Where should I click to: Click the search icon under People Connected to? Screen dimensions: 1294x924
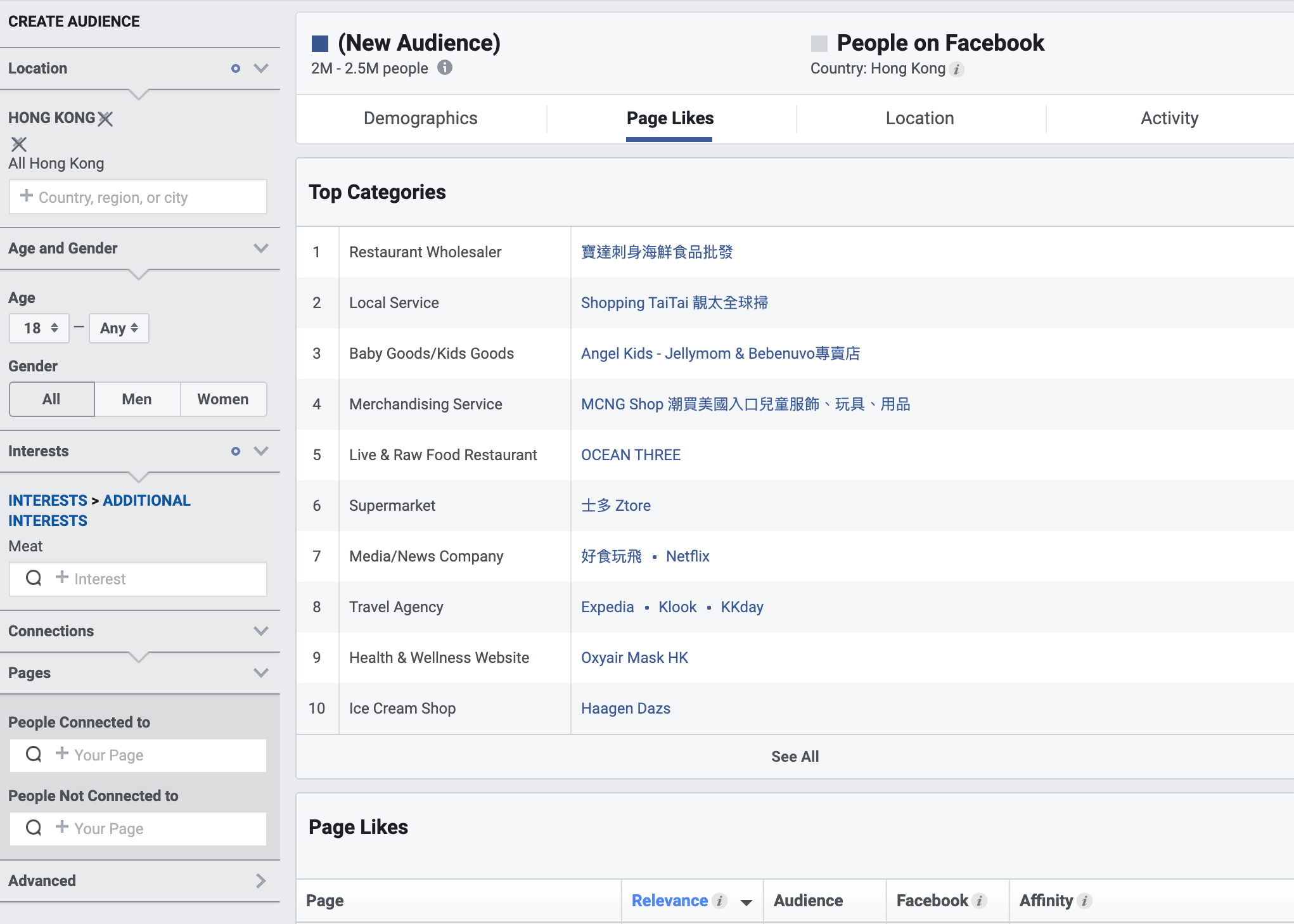click(x=34, y=754)
